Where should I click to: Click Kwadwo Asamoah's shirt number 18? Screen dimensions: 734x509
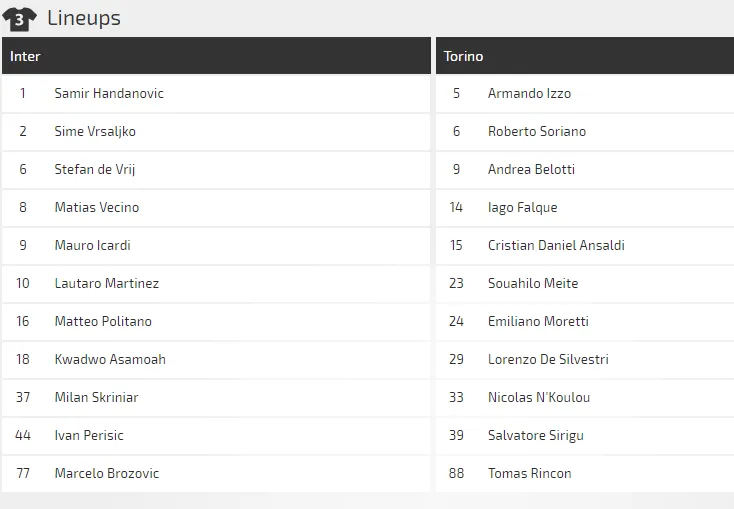click(x=23, y=359)
